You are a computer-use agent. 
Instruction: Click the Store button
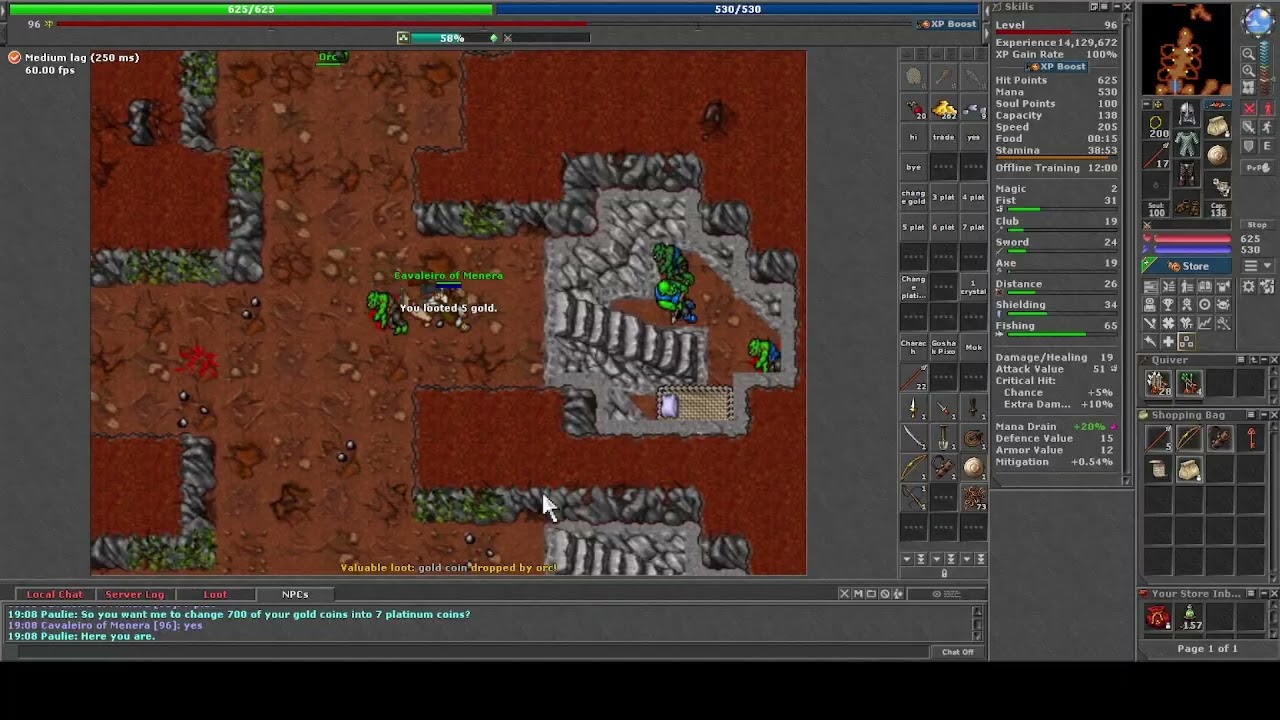click(x=1187, y=266)
